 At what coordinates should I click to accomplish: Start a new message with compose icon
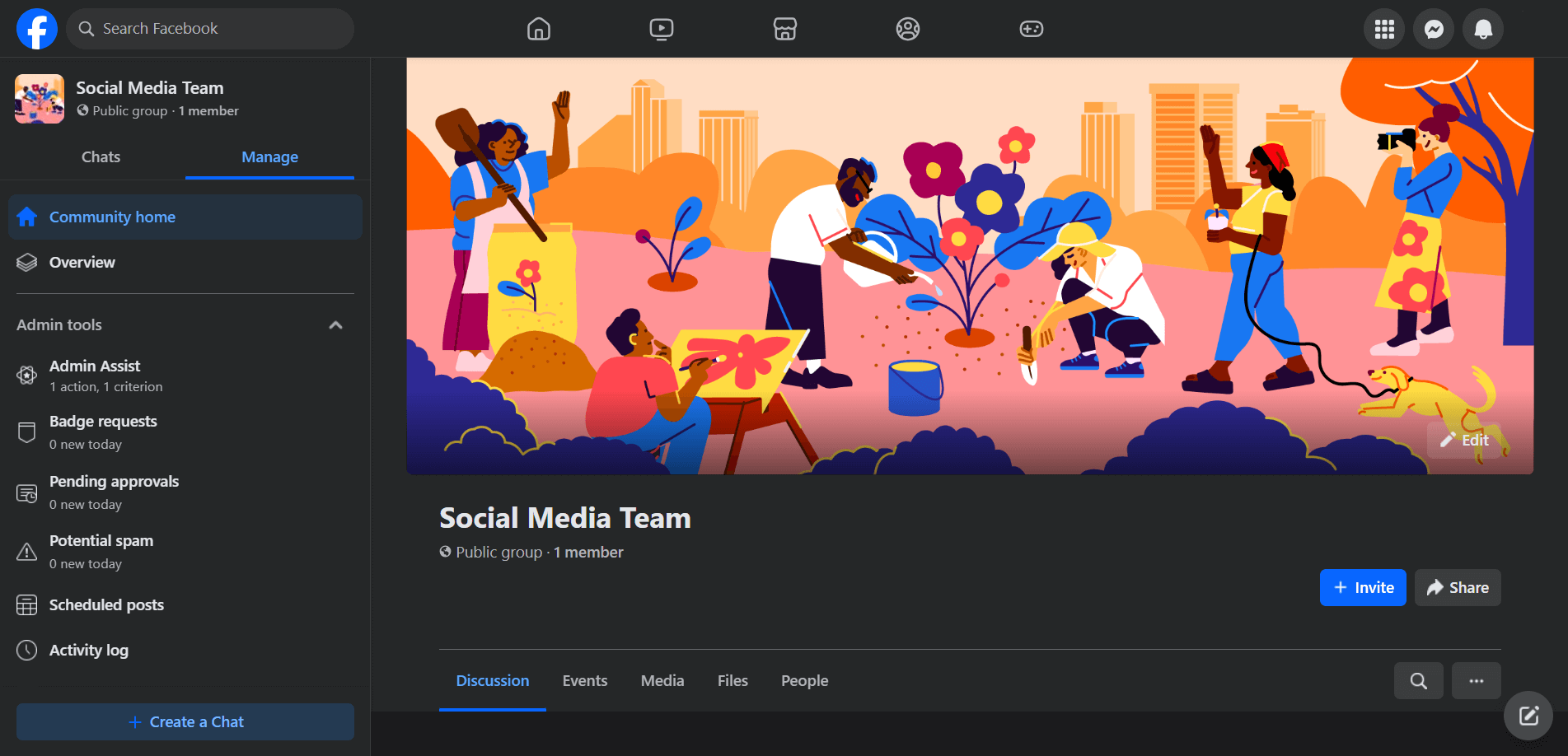[1528, 716]
